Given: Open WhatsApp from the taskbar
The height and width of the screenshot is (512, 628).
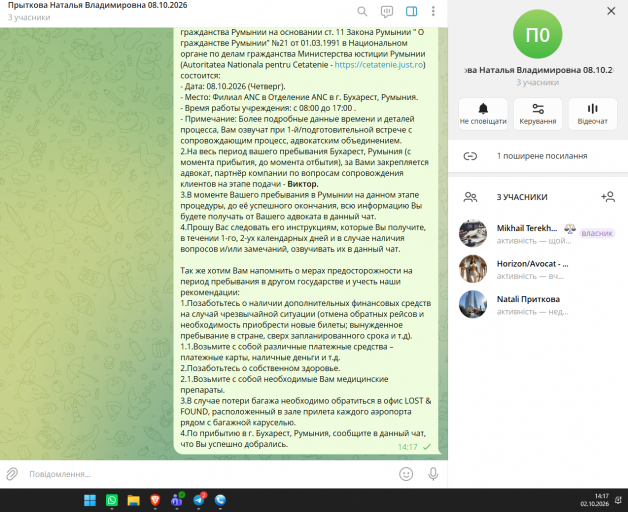Looking at the screenshot, I should (112, 500).
